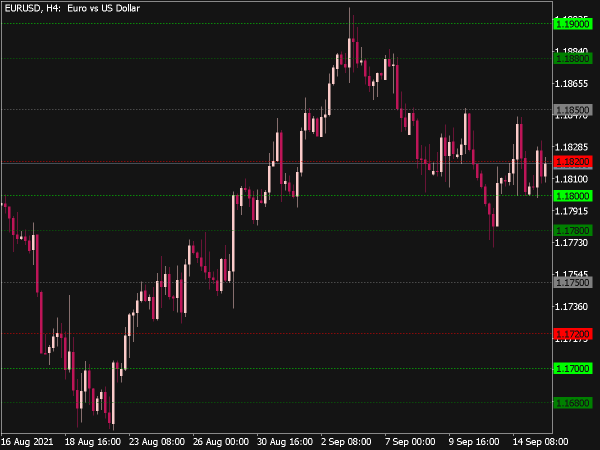600x450 pixels.
Task: Select the red 1.18200 level label
Action: coord(573,161)
